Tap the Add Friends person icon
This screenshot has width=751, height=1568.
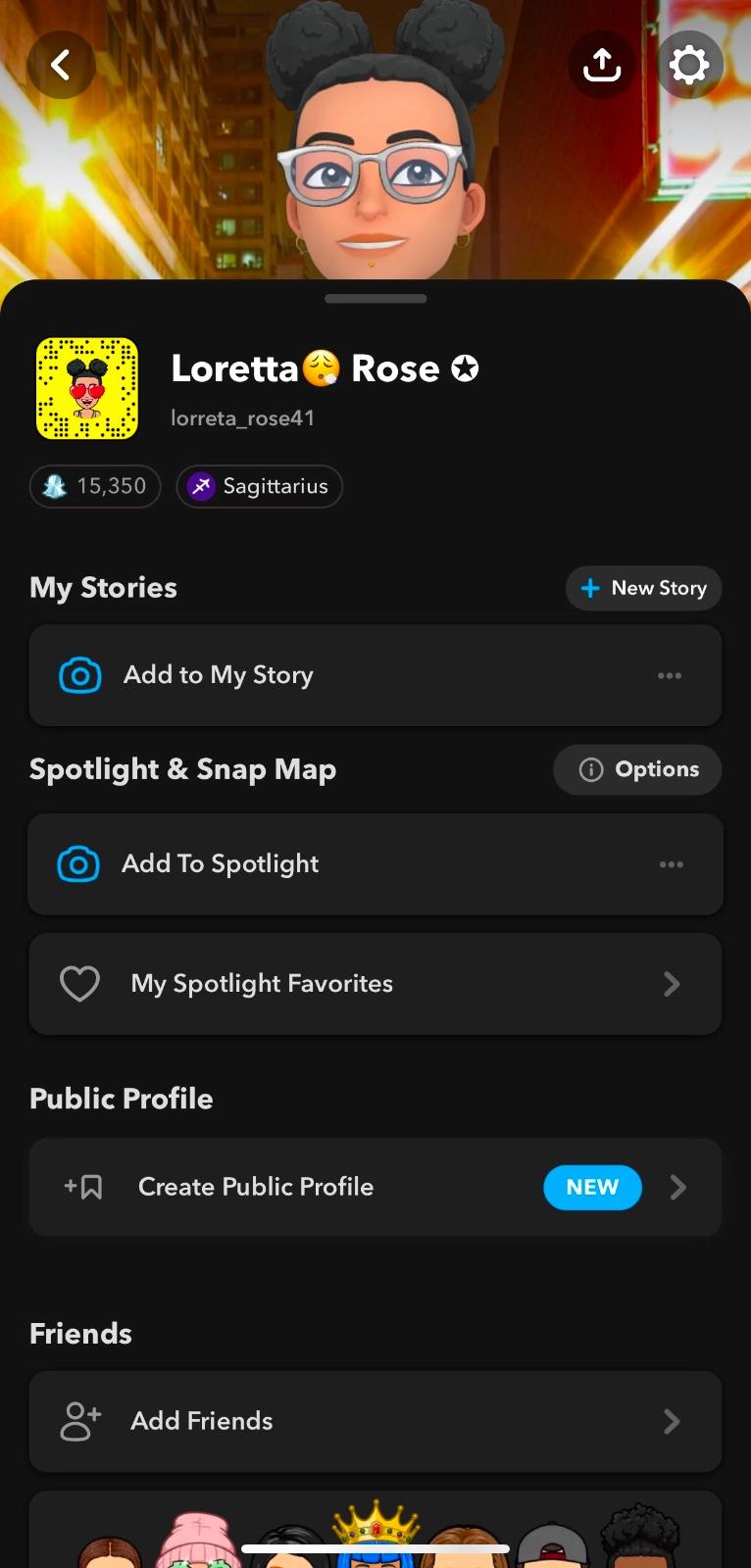click(x=80, y=1421)
